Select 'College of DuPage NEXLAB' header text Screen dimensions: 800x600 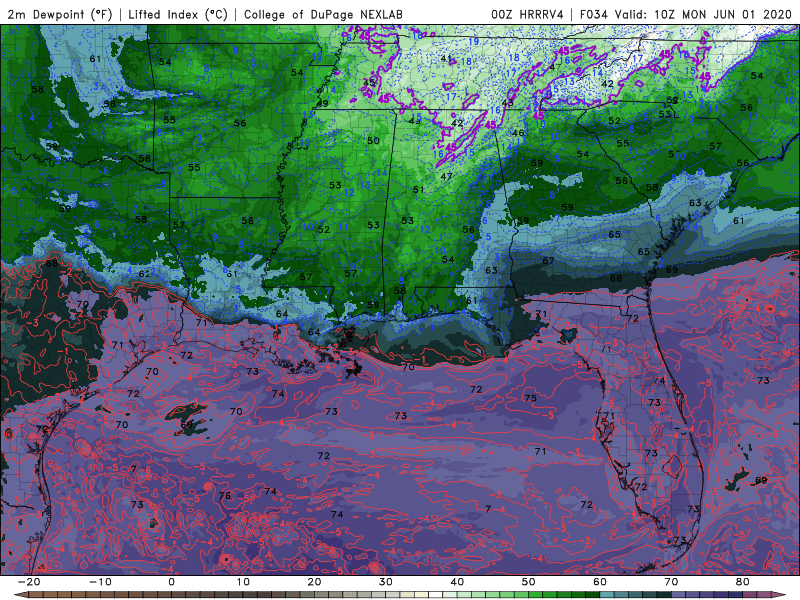[x=323, y=14]
